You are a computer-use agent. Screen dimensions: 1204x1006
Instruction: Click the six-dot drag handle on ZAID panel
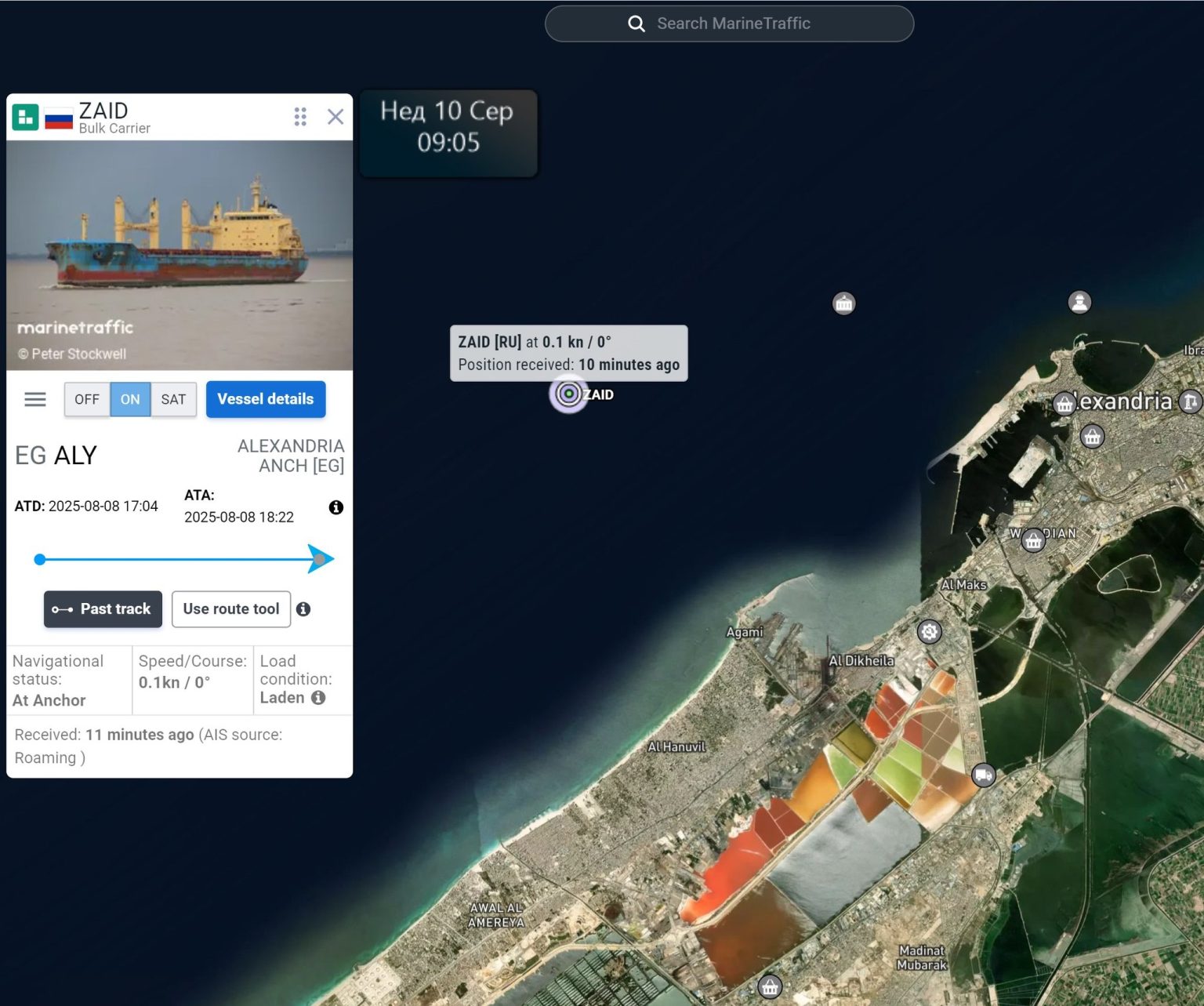300,117
